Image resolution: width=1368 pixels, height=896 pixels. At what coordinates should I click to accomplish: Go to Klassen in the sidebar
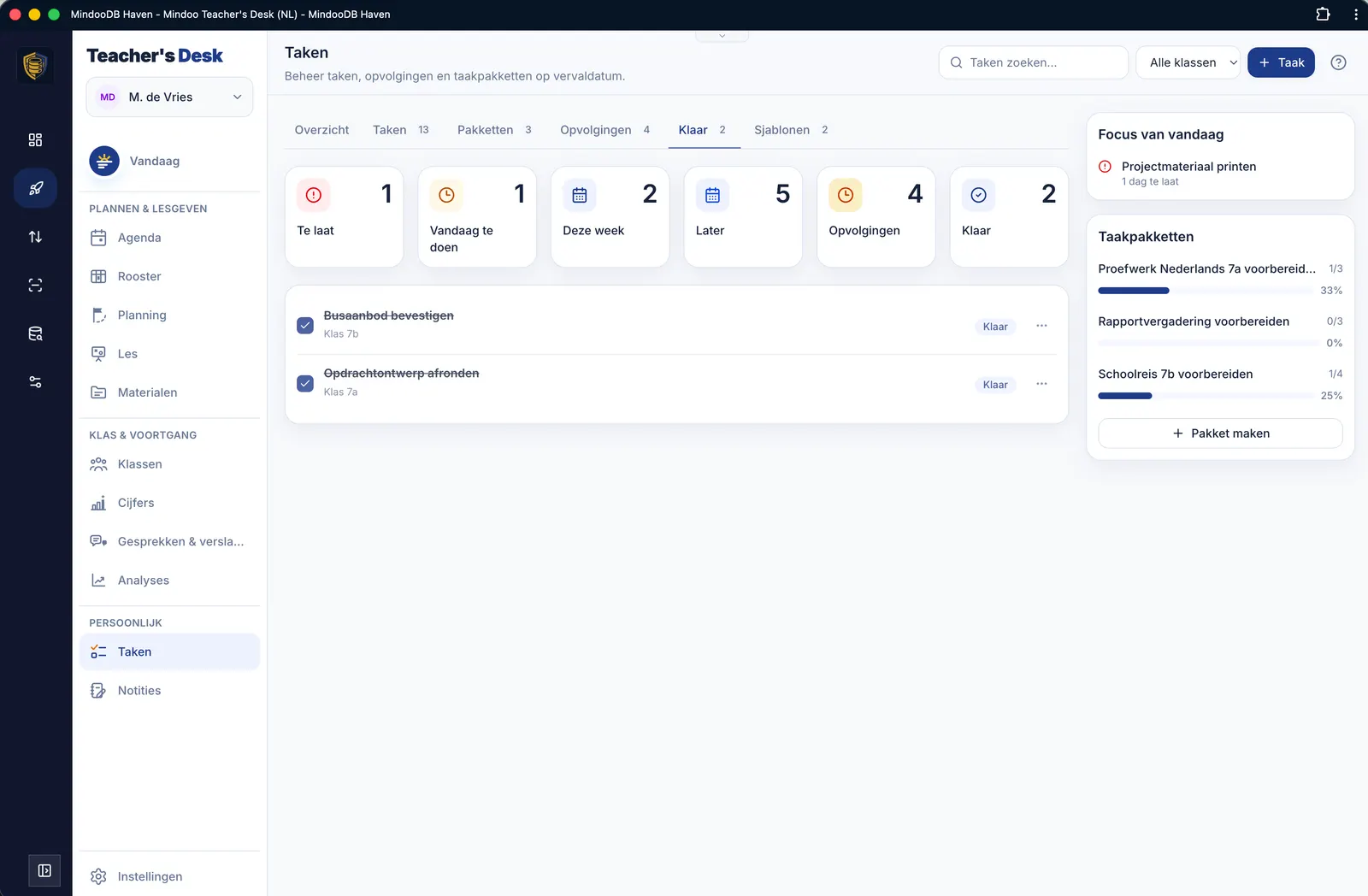[169, 464]
